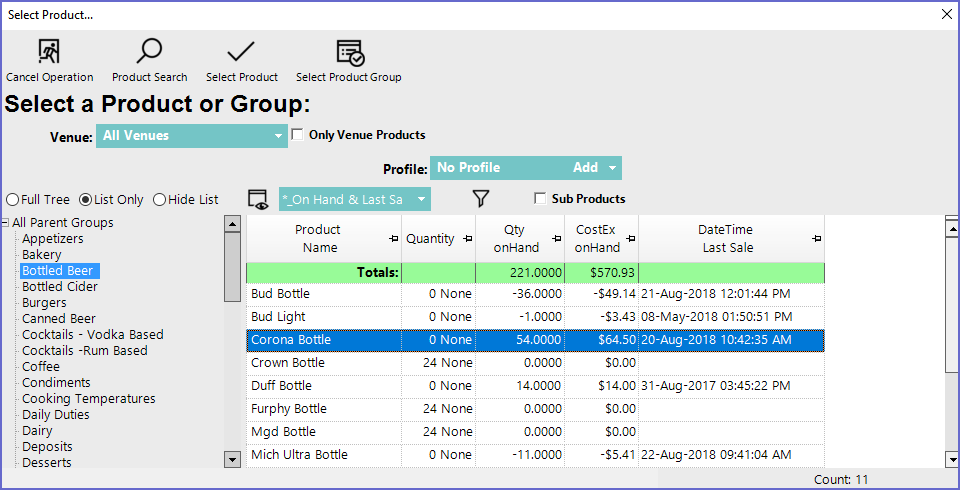Click the Select Product checkmark icon
Viewport: 960px width, 490px height.
(241, 52)
